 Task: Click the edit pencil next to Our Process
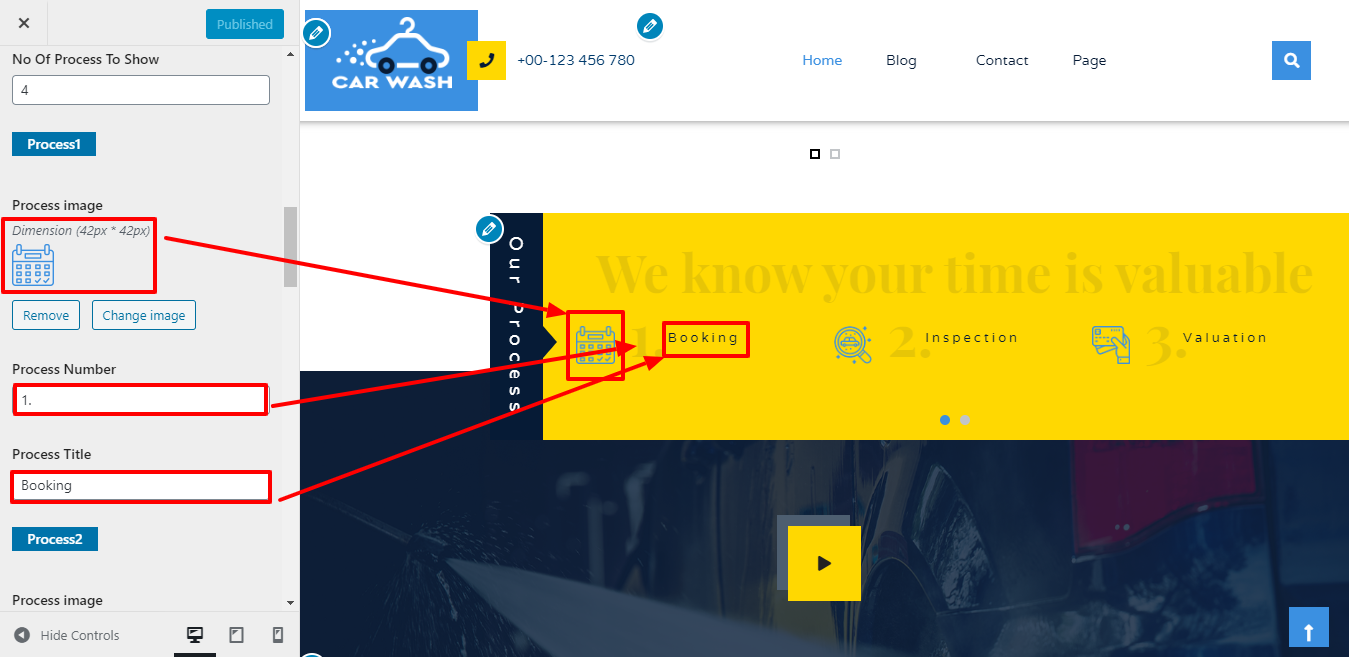click(489, 228)
